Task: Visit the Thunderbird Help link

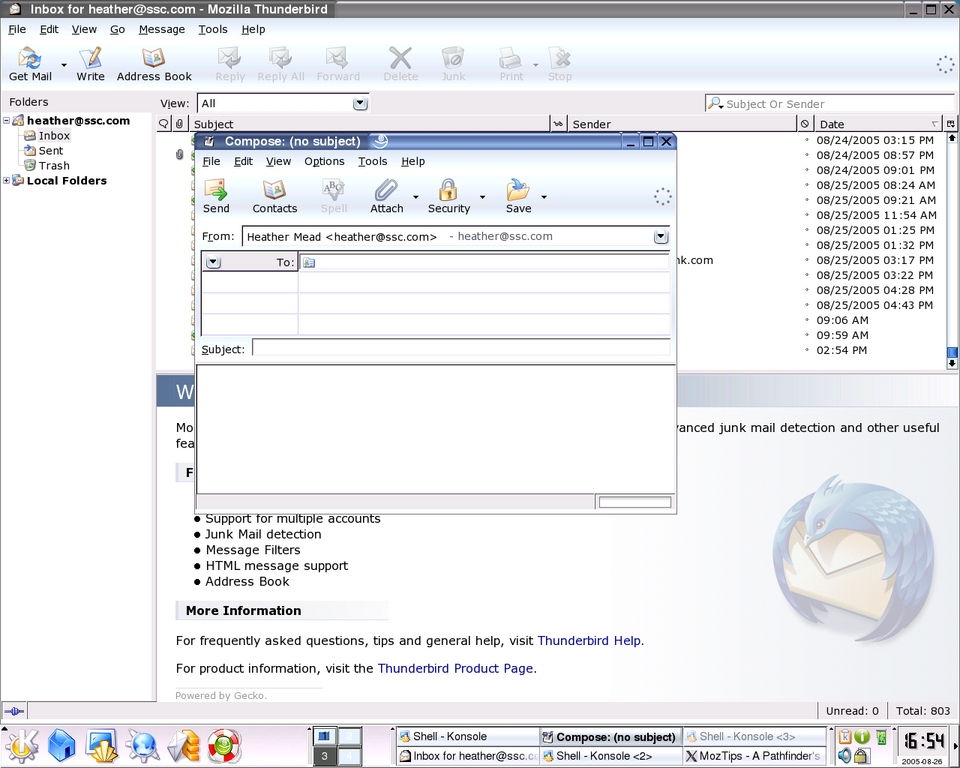Action: [589, 641]
